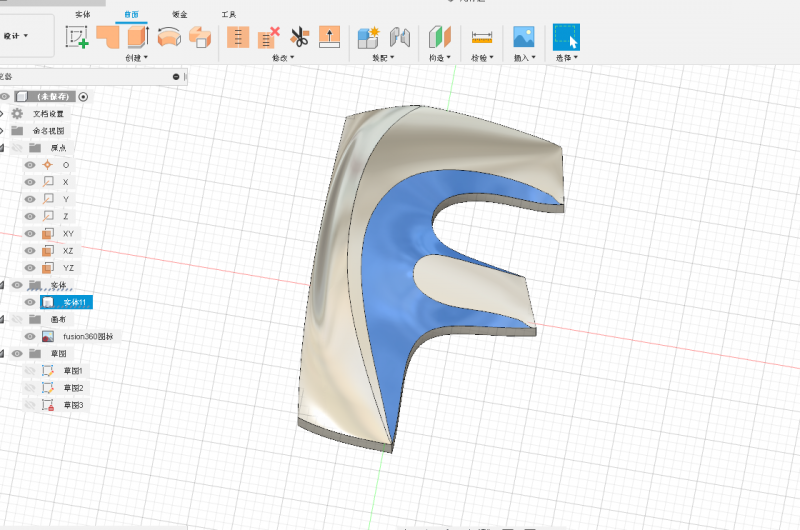Activate the (未保存) component radio button

tap(83, 96)
